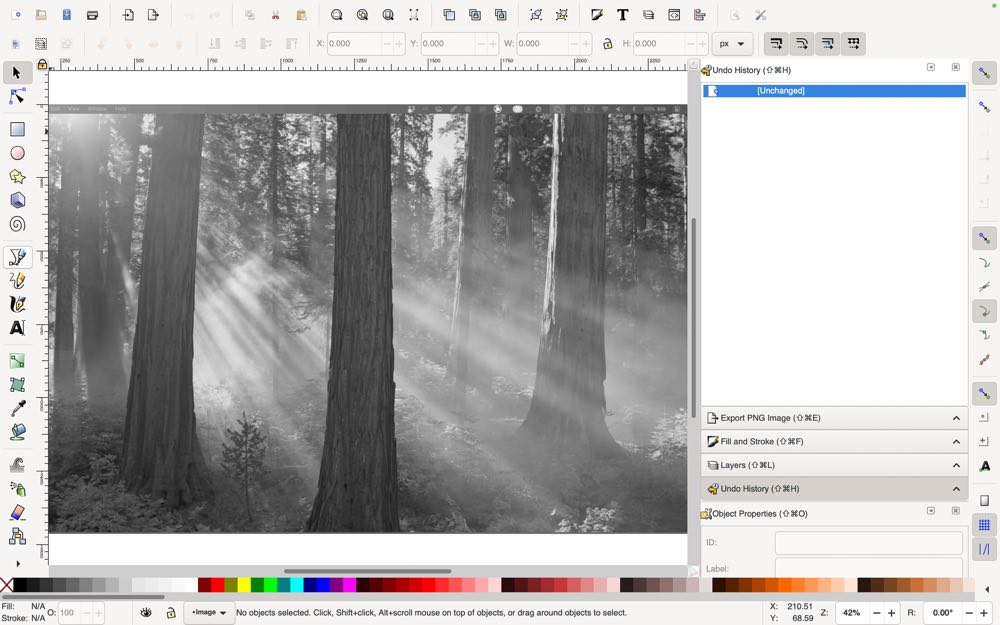This screenshot has width=1000, height=625.
Task: Toggle move patterns with objects
Action: [853, 43]
